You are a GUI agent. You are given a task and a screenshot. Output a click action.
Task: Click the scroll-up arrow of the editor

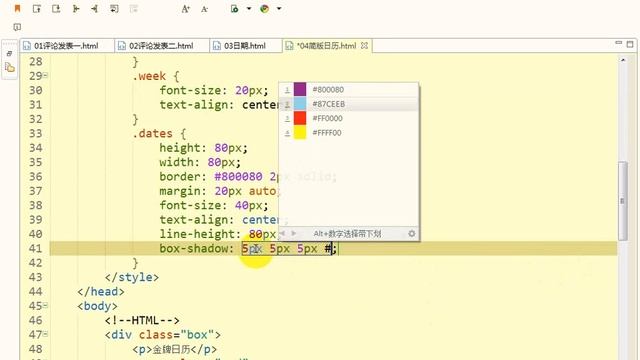[623, 60]
